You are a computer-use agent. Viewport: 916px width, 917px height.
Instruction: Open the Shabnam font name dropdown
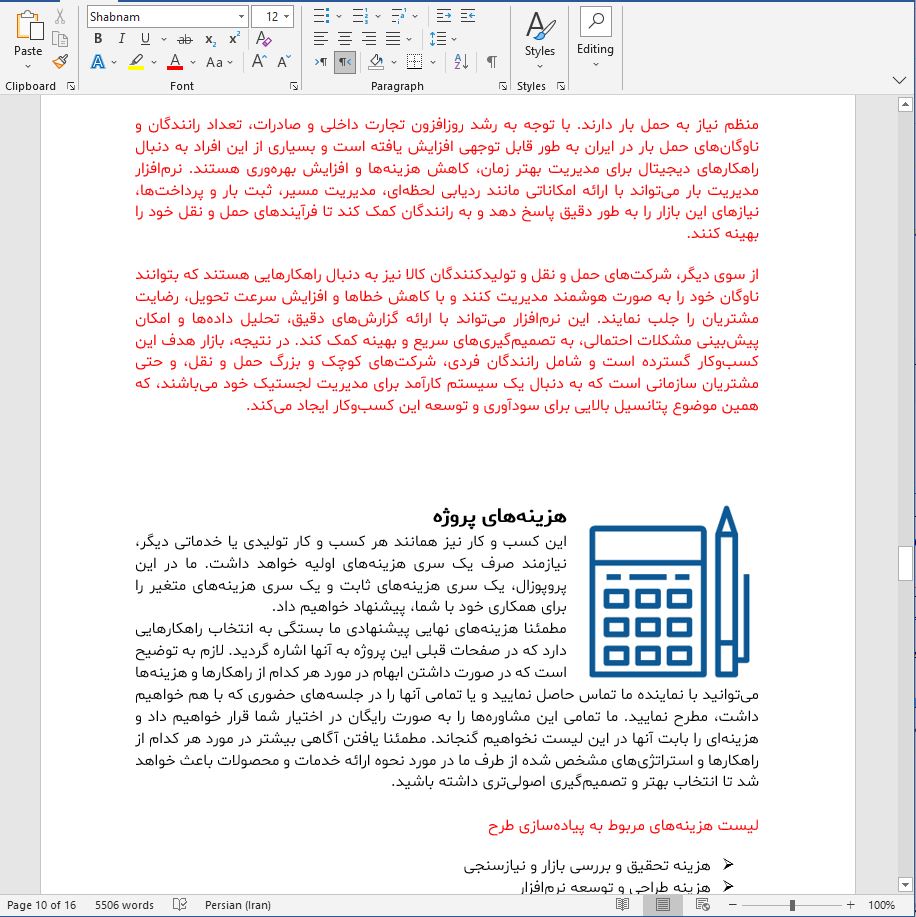point(241,17)
